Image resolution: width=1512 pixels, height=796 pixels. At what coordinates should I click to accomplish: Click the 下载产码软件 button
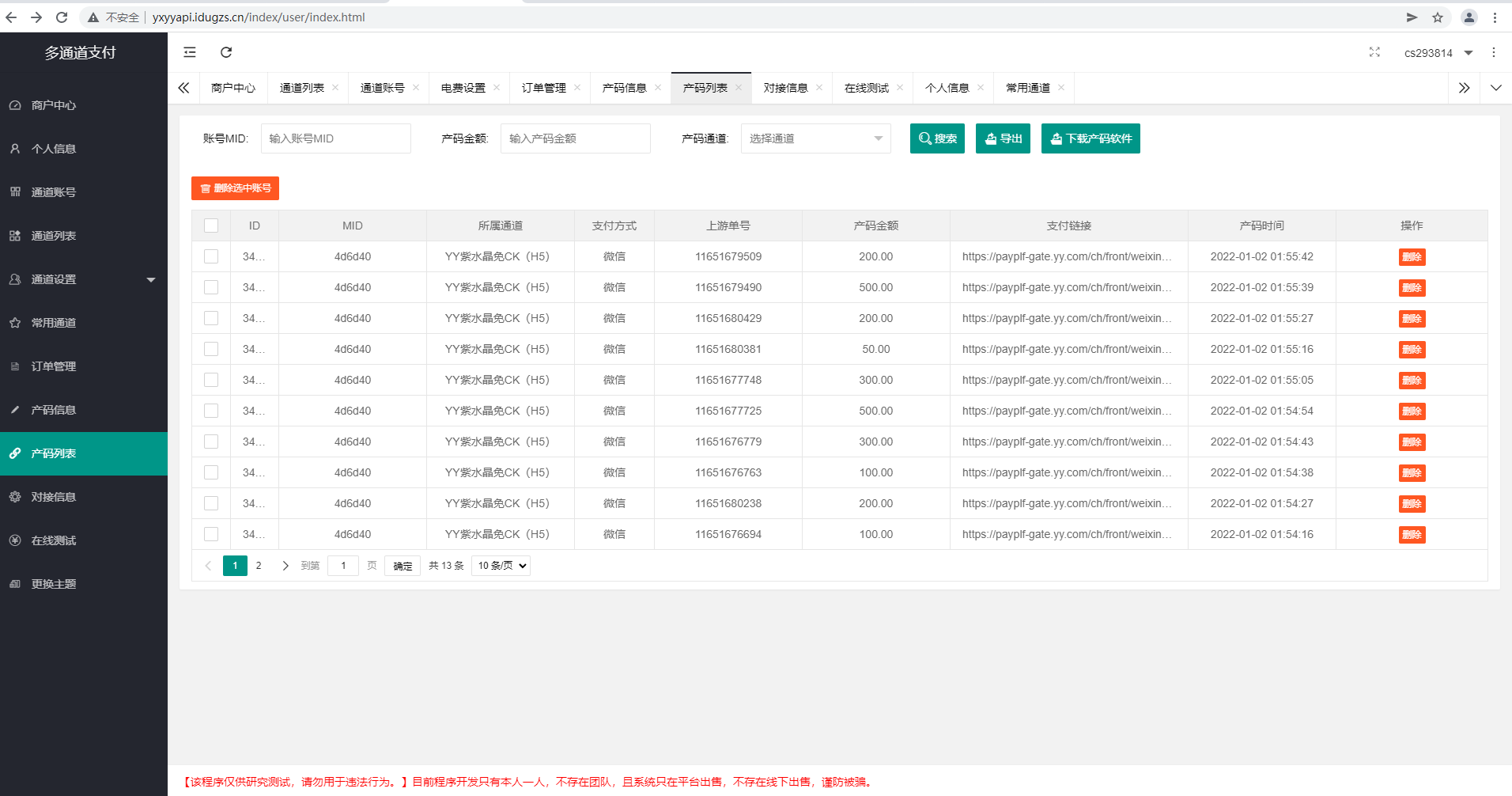tap(1091, 138)
